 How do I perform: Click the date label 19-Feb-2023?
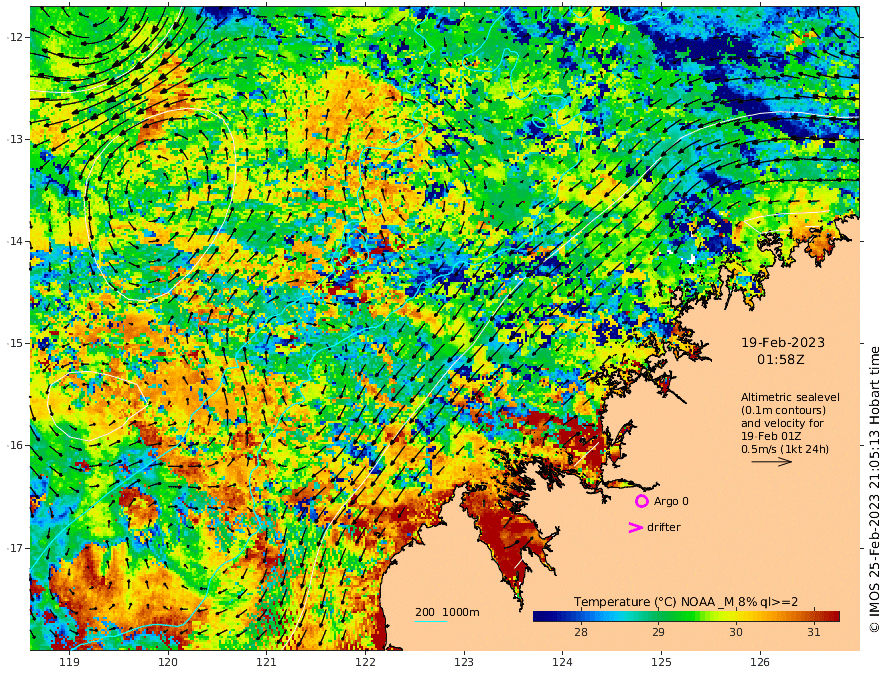pyautogui.click(x=783, y=343)
